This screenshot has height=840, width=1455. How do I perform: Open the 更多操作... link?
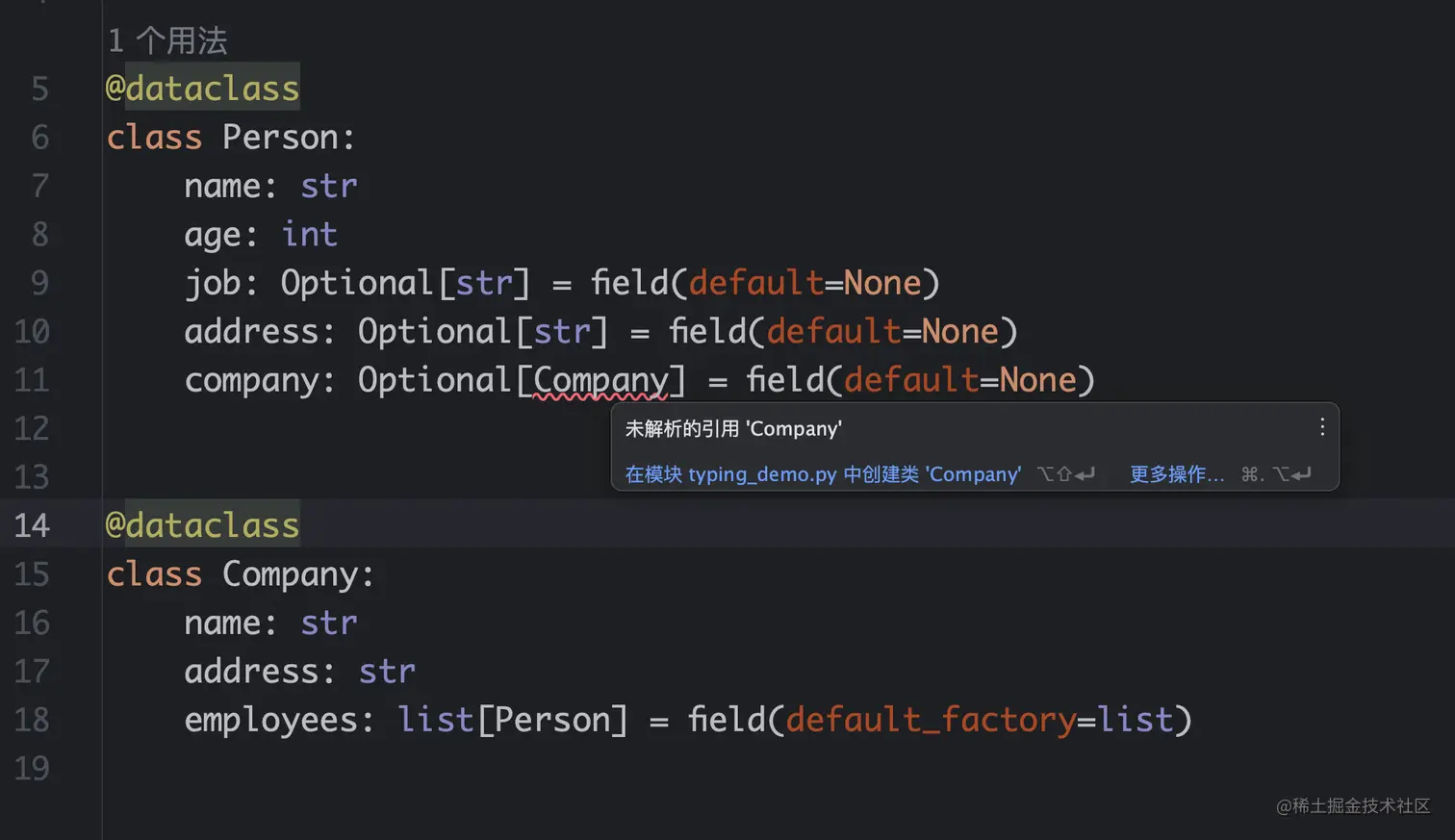[x=1176, y=474]
